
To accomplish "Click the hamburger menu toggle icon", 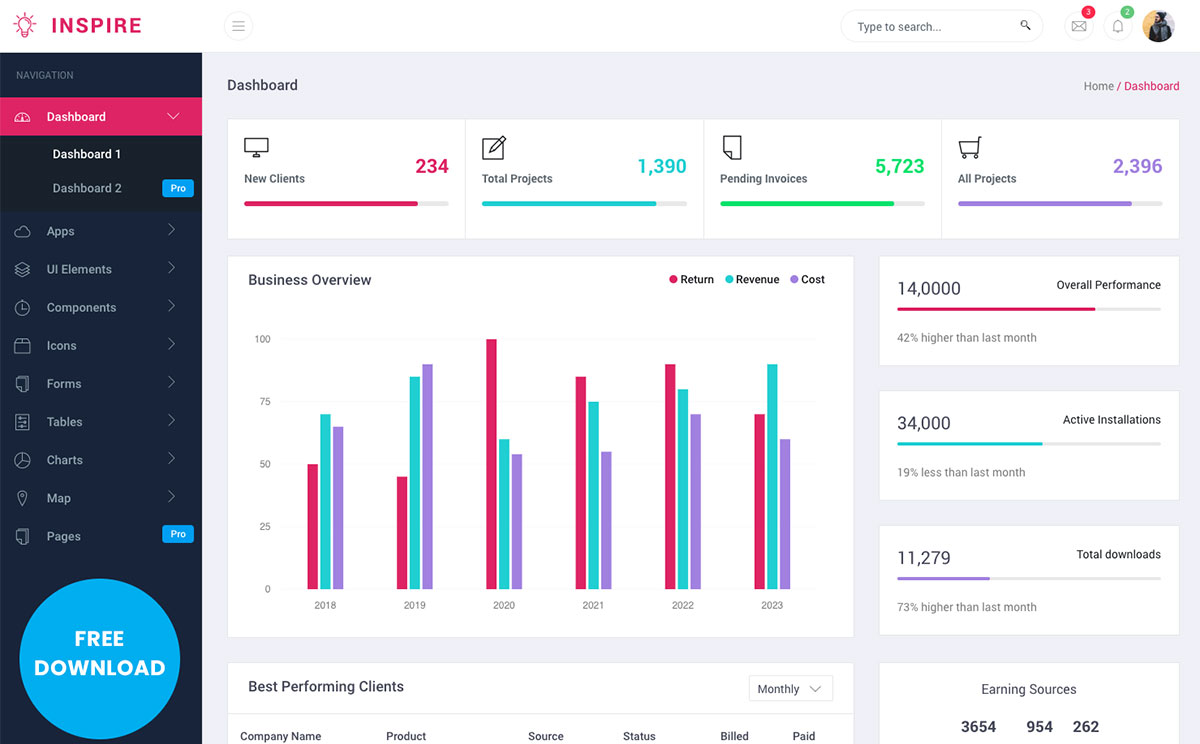I will 238,26.
